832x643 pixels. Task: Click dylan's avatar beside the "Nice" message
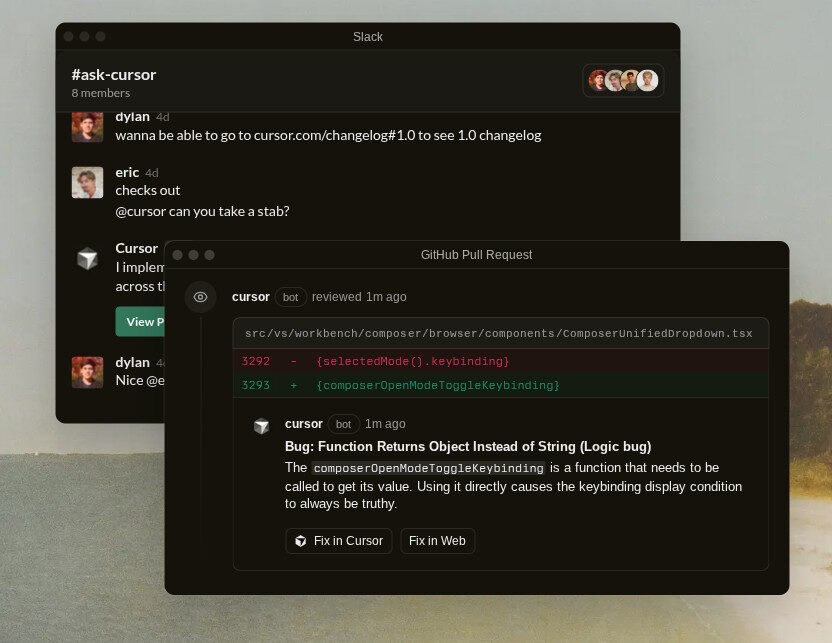pos(88,372)
